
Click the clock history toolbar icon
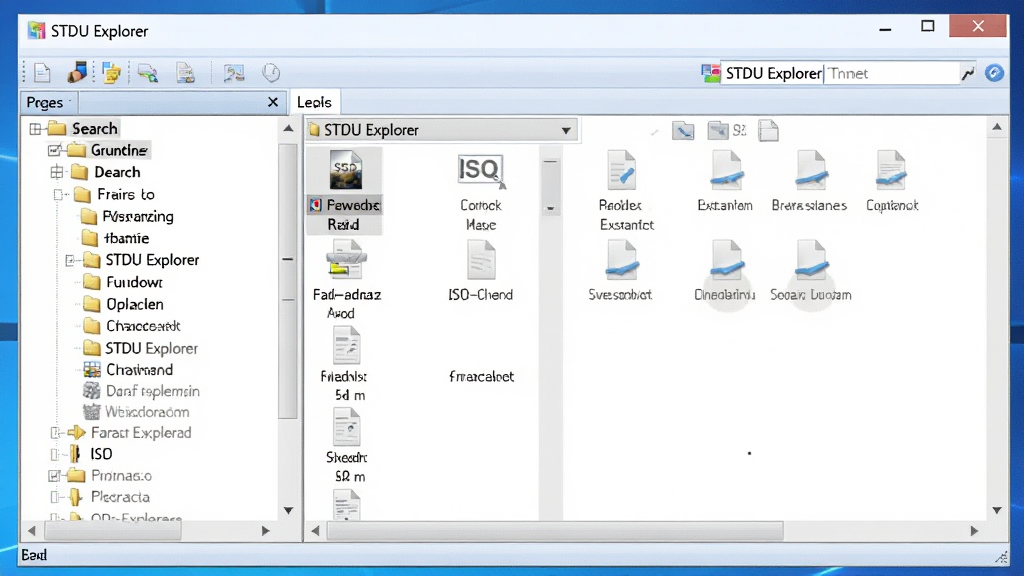pyautogui.click(x=271, y=72)
